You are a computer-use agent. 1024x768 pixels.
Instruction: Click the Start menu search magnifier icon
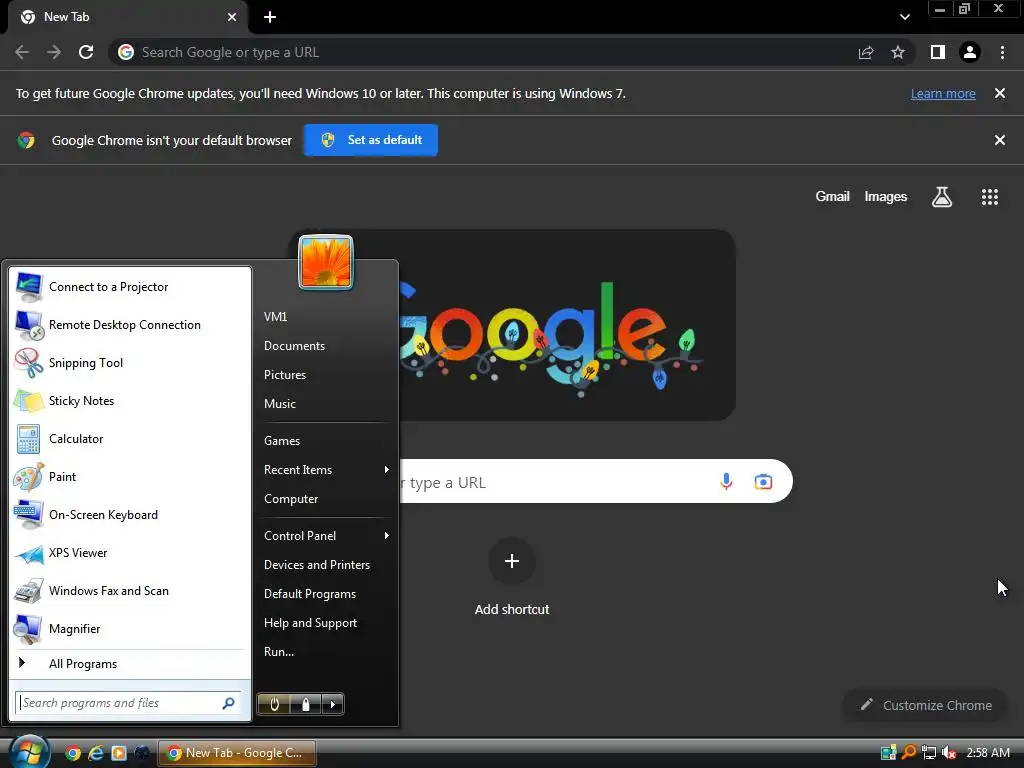[x=229, y=703]
